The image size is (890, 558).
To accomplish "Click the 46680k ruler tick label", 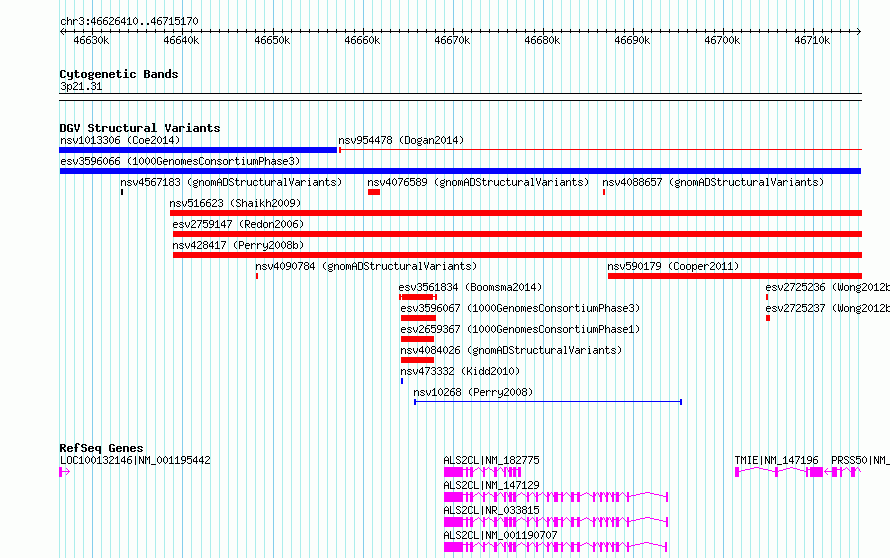I will point(542,41).
